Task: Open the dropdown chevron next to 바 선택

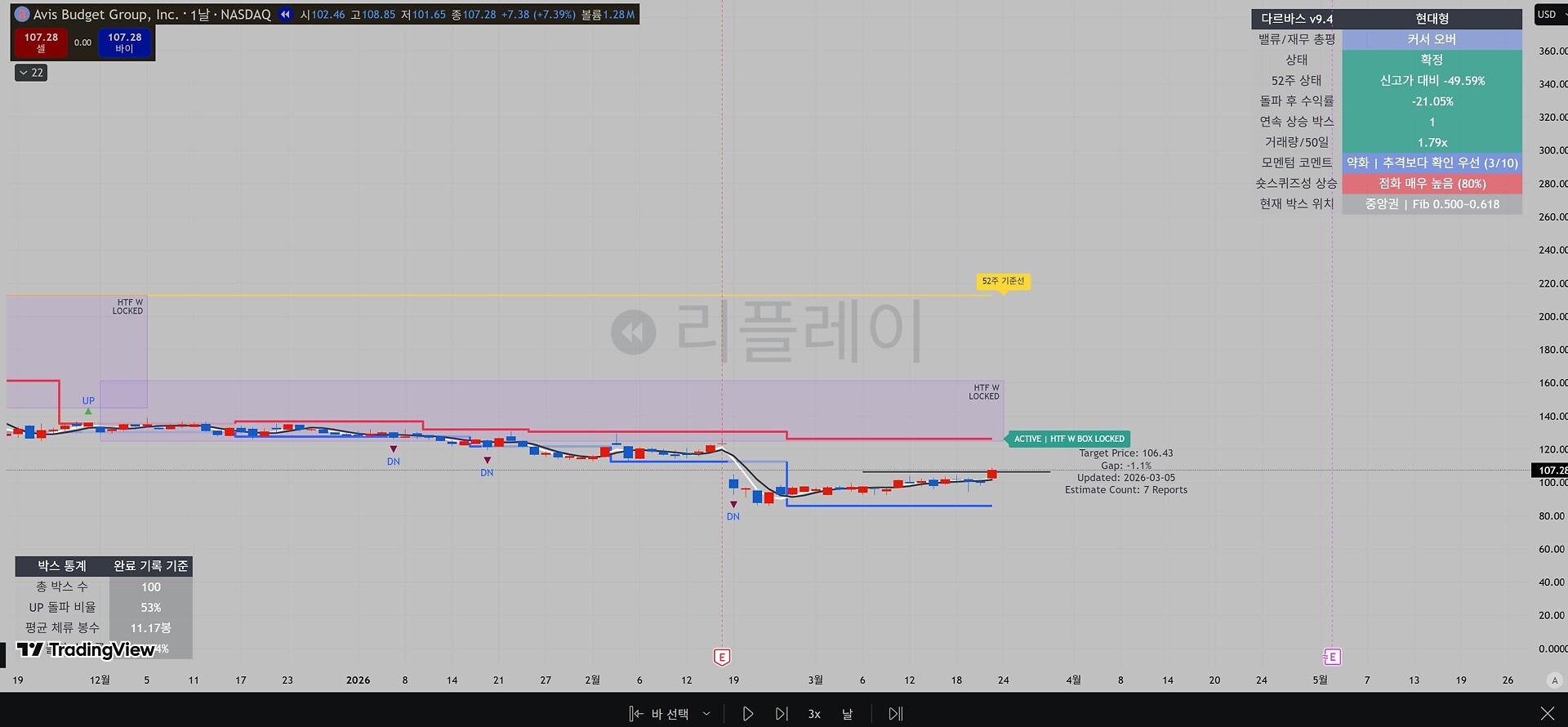Action: (x=706, y=714)
